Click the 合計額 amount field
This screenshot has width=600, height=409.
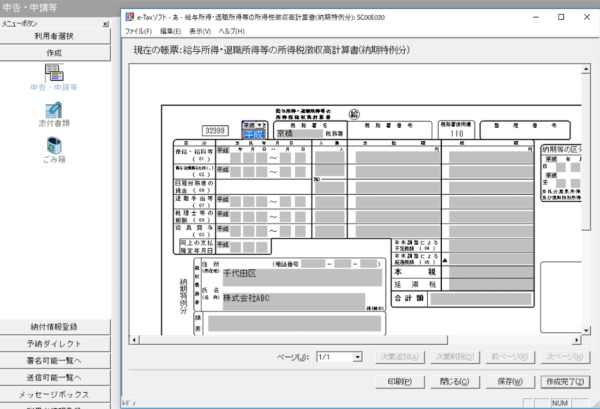click(481, 299)
